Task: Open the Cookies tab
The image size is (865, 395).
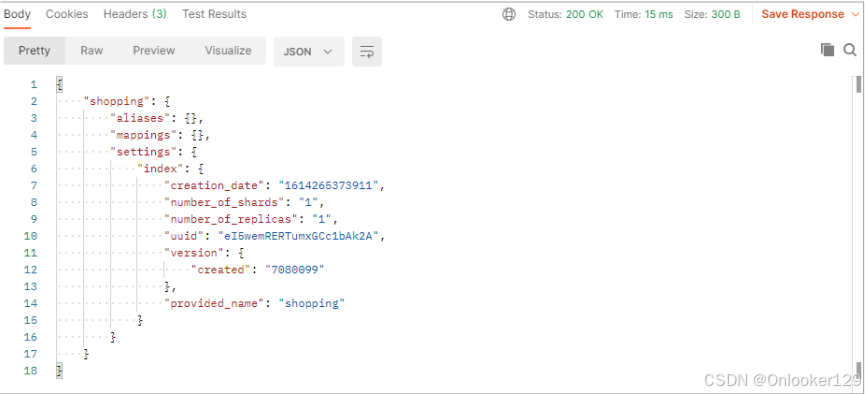Action: point(67,14)
